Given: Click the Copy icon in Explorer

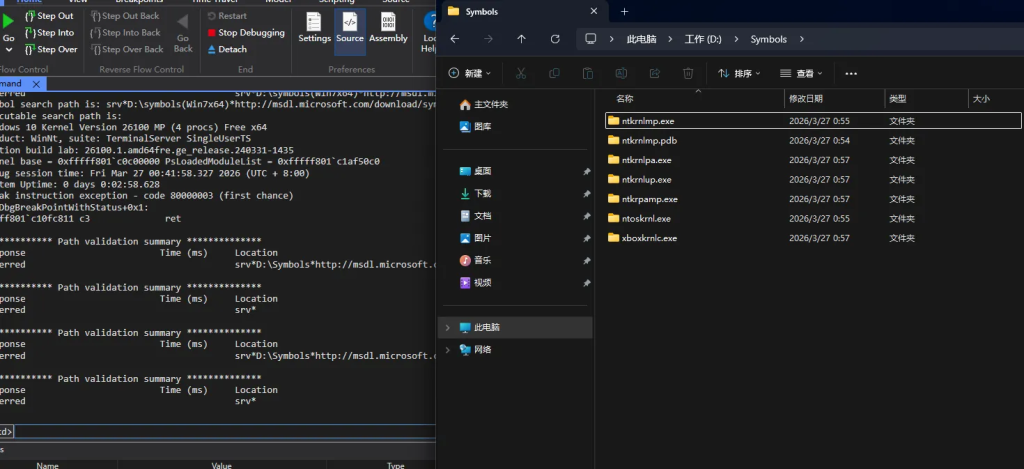Looking at the screenshot, I should click(x=554, y=73).
